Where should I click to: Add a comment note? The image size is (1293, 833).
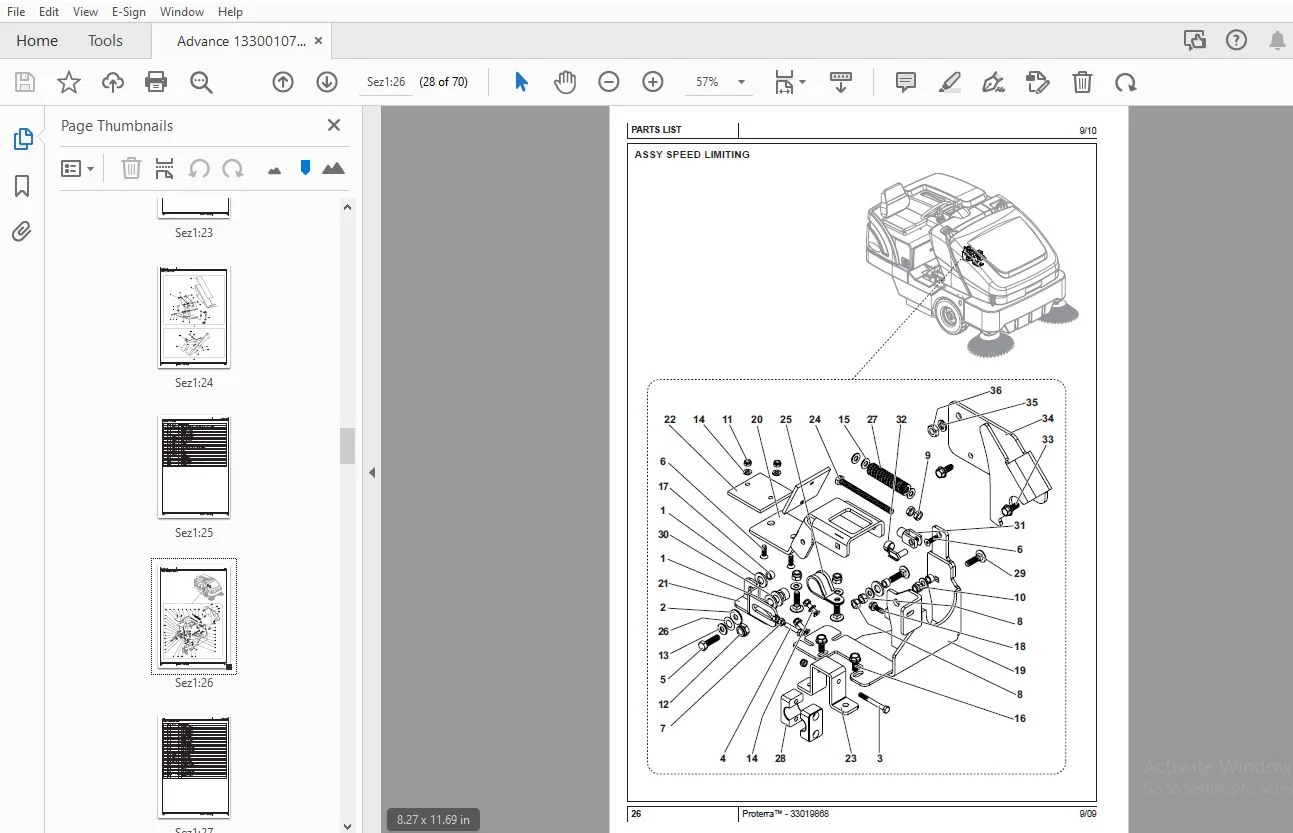coord(906,82)
